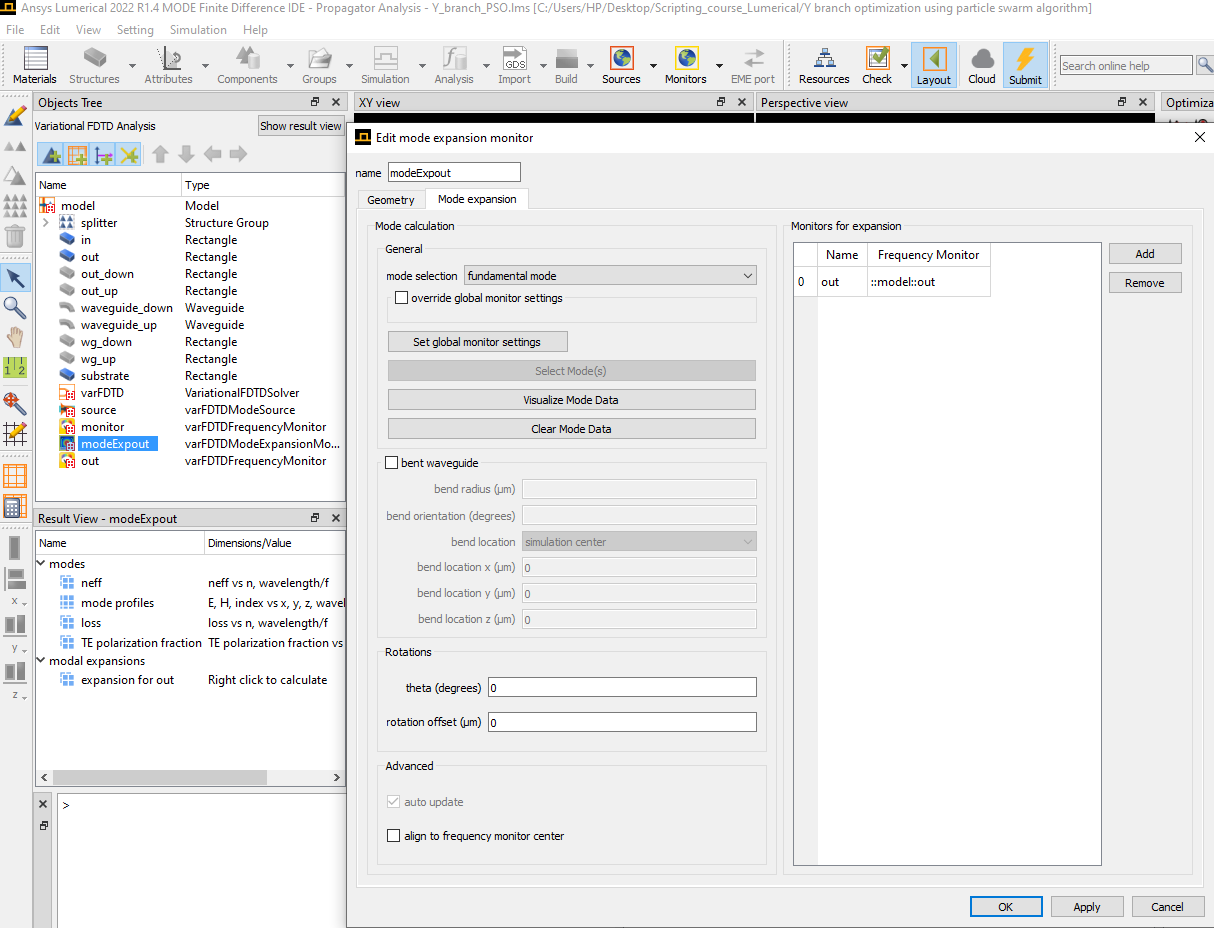Expand the splitter structure group
Screen dimensions: 1214x928
click(45, 223)
